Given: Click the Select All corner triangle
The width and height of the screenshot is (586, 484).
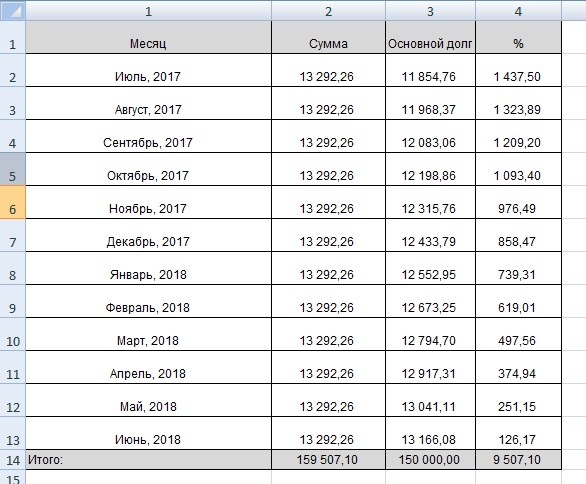Looking at the screenshot, I should coord(12,11).
